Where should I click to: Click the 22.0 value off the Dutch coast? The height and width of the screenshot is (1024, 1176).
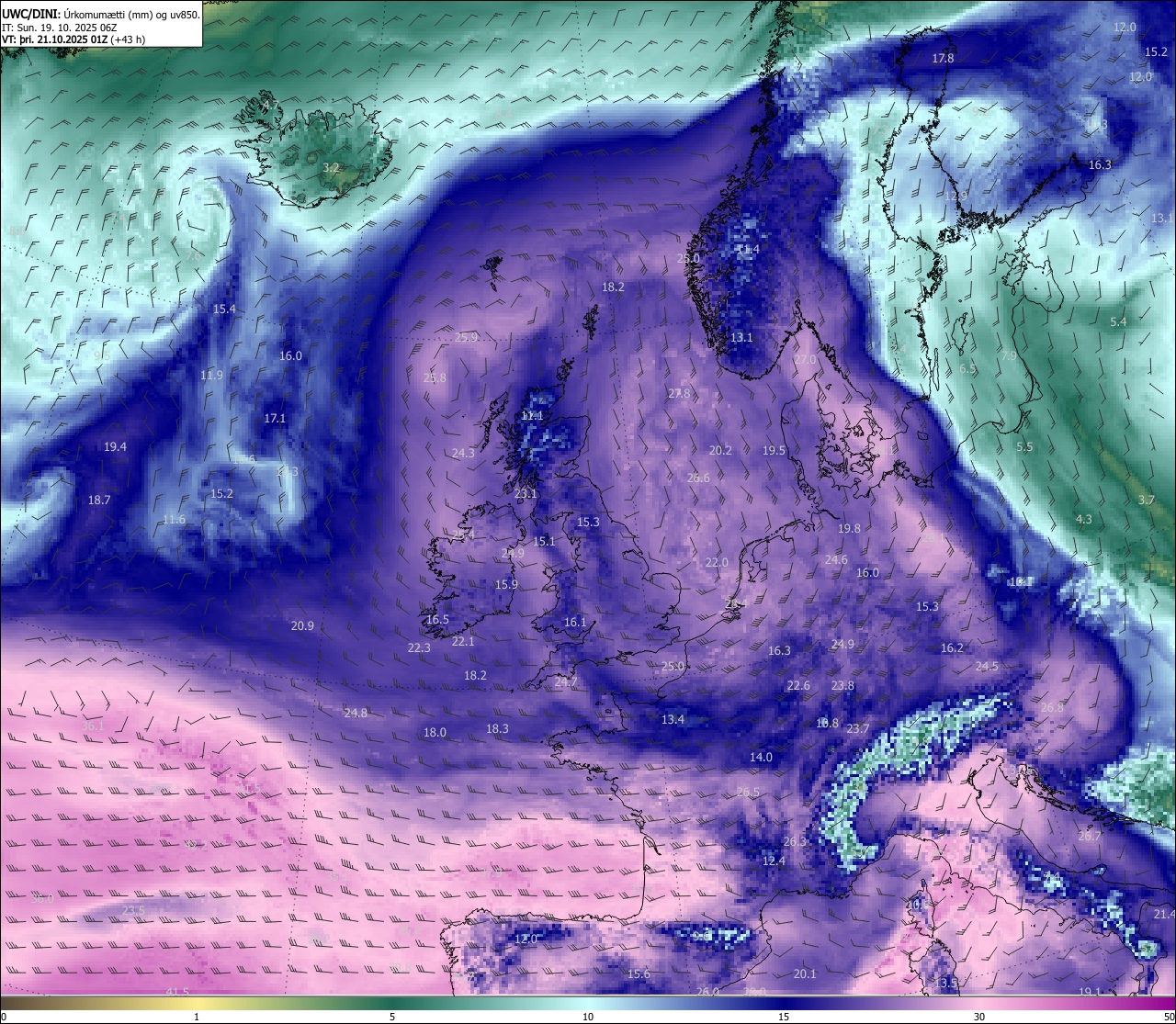click(717, 562)
